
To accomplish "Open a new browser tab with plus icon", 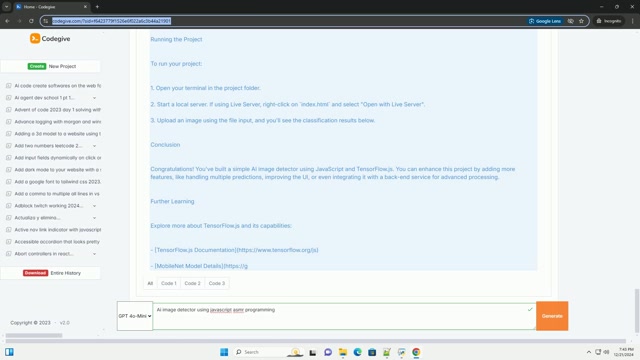I will point(97,7).
